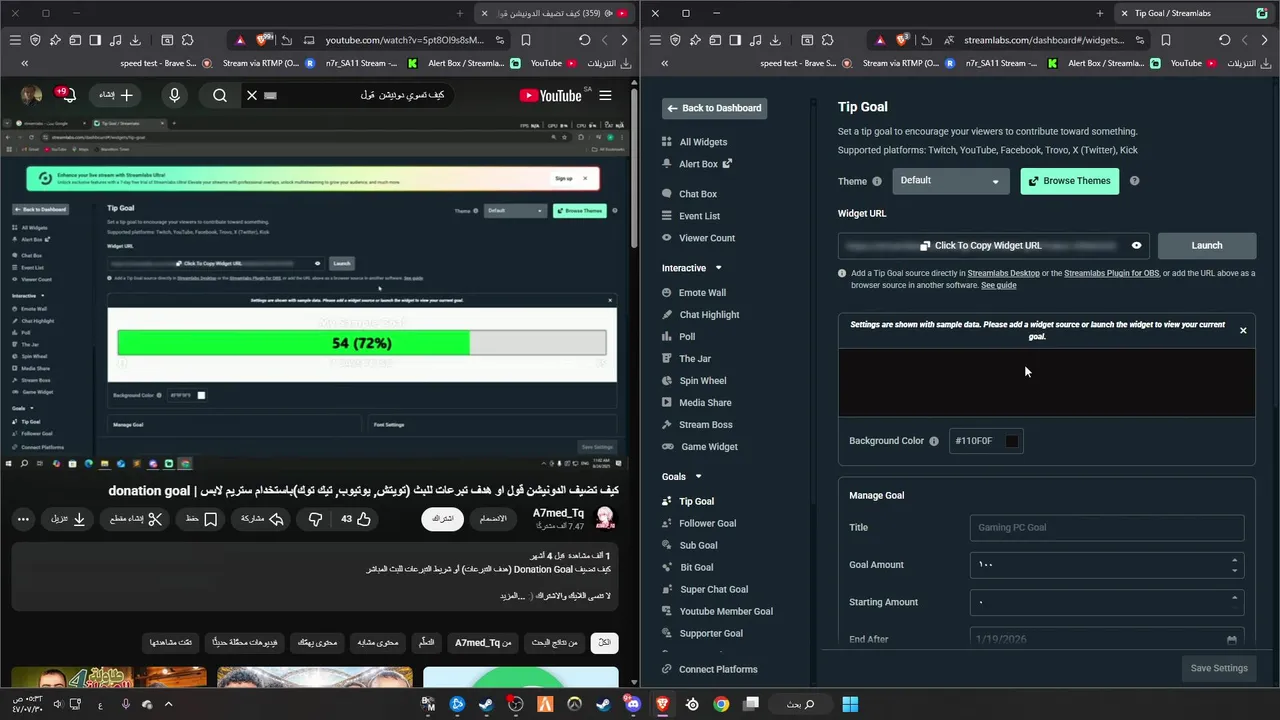
Task: Select Super Chat Goal
Action: [705, 589]
